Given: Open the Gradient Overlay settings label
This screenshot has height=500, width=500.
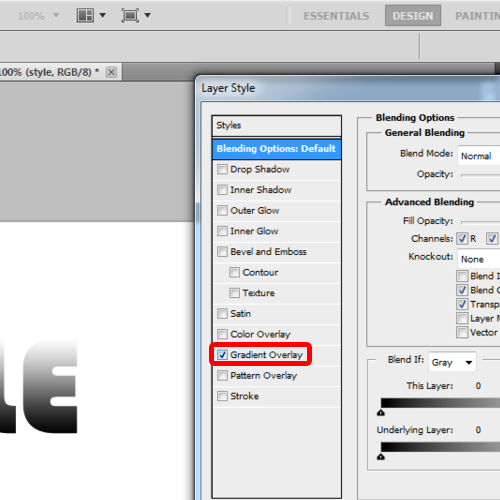Looking at the screenshot, I should pos(266,355).
